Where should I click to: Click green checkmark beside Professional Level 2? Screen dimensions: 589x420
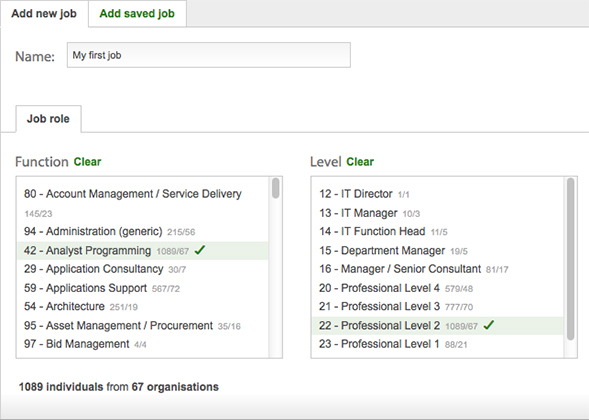pyautogui.click(x=488, y=325)
